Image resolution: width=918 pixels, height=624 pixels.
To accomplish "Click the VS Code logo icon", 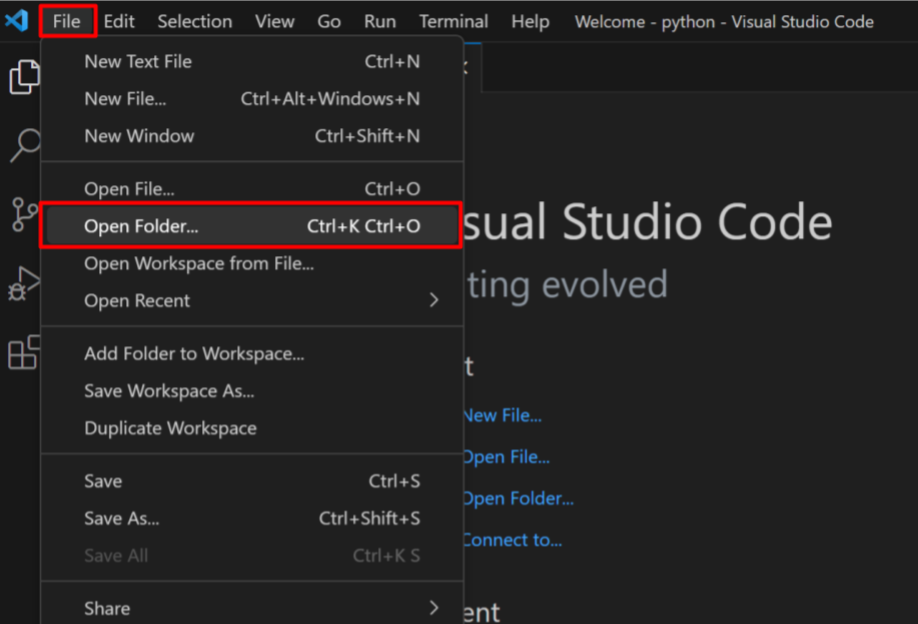I will pyautogui.click(x=16, y=21).
